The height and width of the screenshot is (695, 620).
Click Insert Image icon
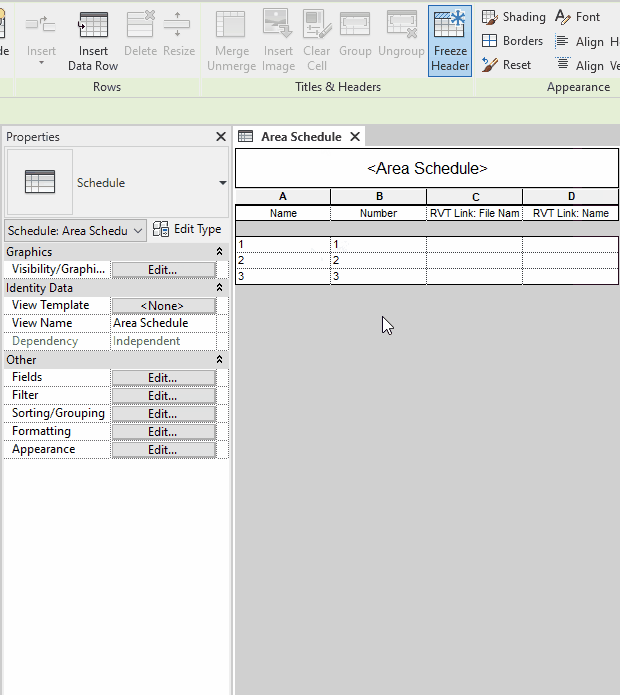pos(277,23)
